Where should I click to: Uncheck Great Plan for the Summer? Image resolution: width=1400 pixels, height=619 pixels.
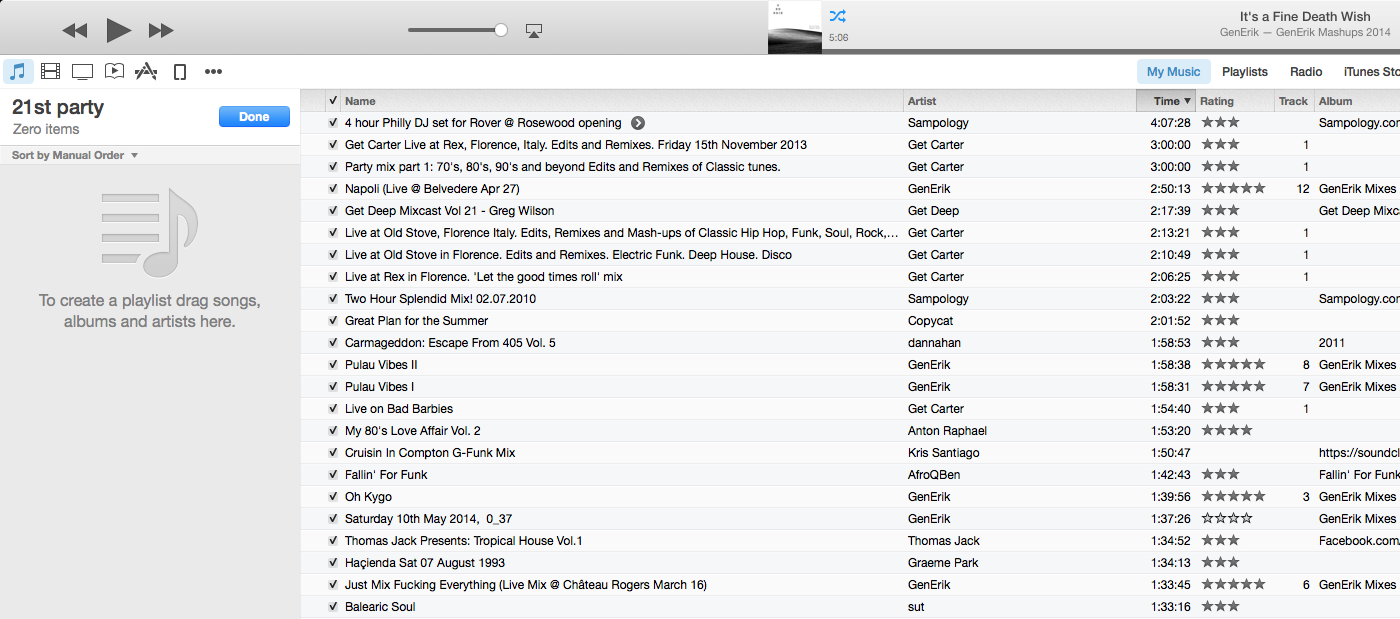[x=332, y=321]
